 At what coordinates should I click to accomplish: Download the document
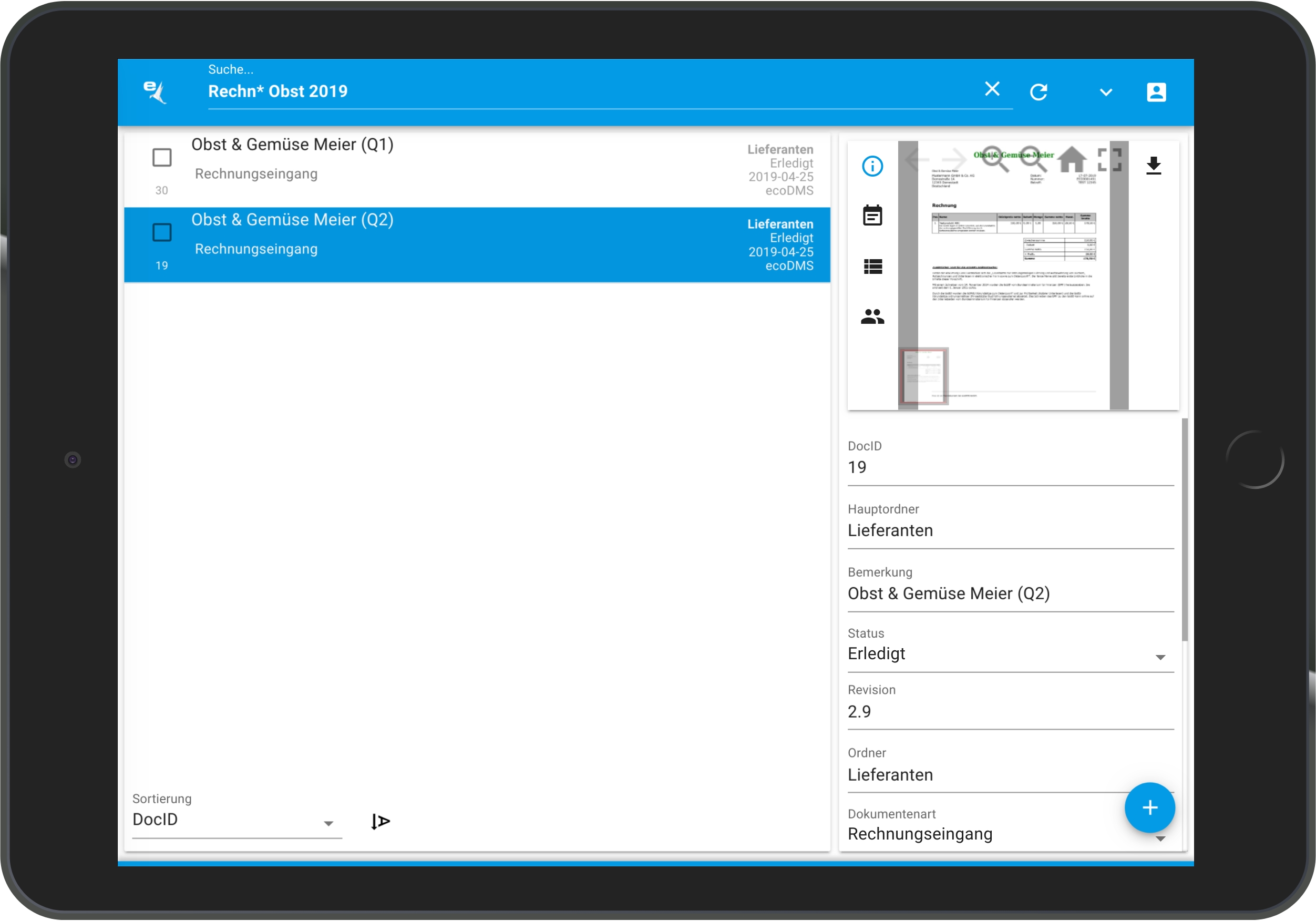(1153, 166)
